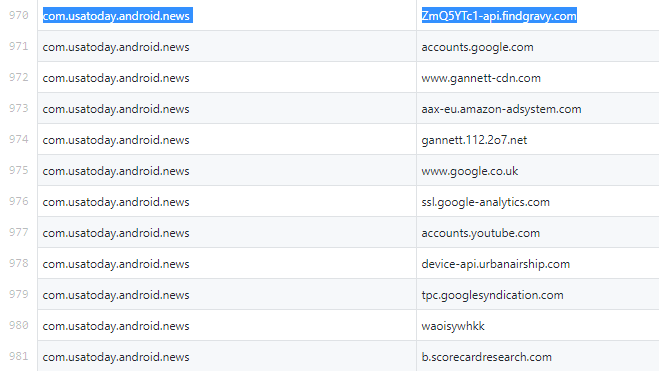Select line number 978
The image size is (659, 371).
point(18,263)
